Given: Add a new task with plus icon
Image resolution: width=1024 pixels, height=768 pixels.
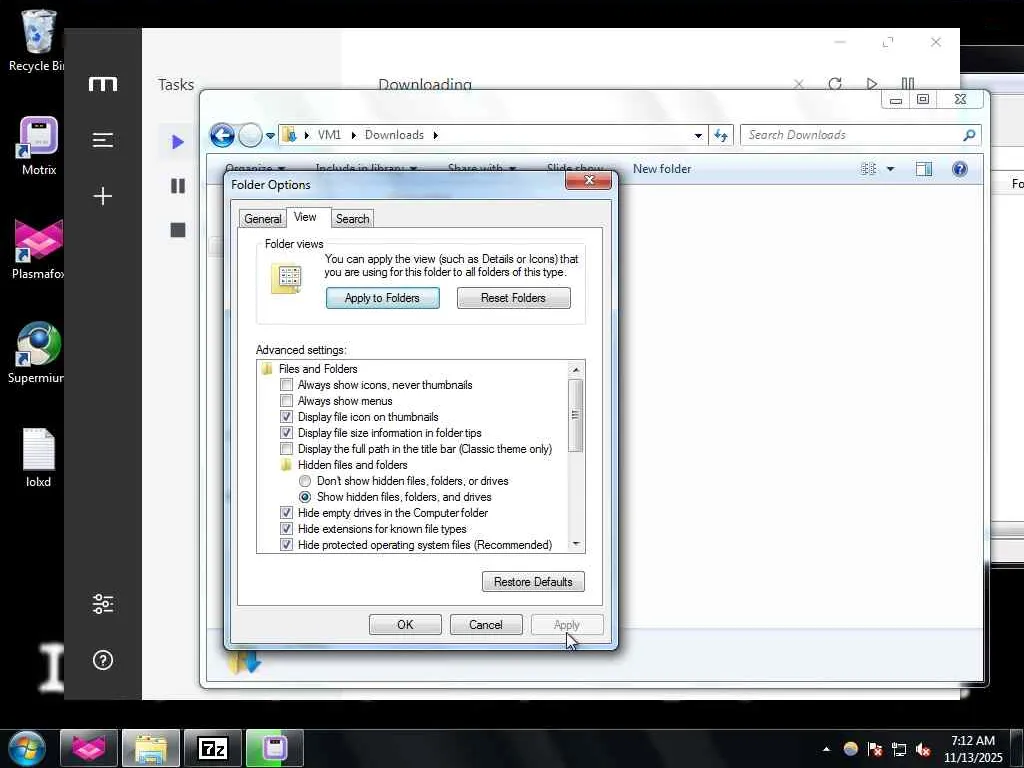Looking at the screenshot, I should click(103, 196).
